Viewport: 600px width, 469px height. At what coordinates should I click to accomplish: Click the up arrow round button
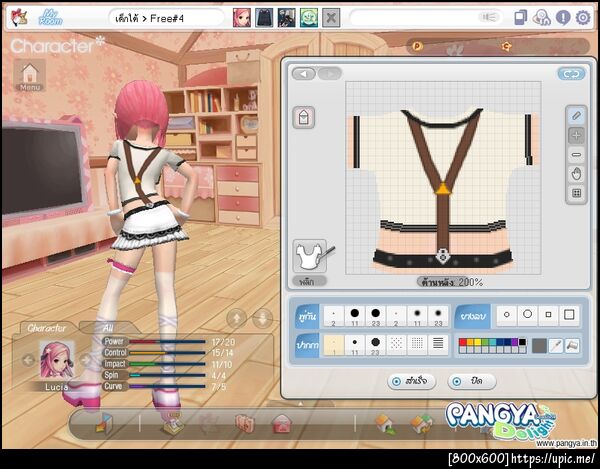[236, 318]
